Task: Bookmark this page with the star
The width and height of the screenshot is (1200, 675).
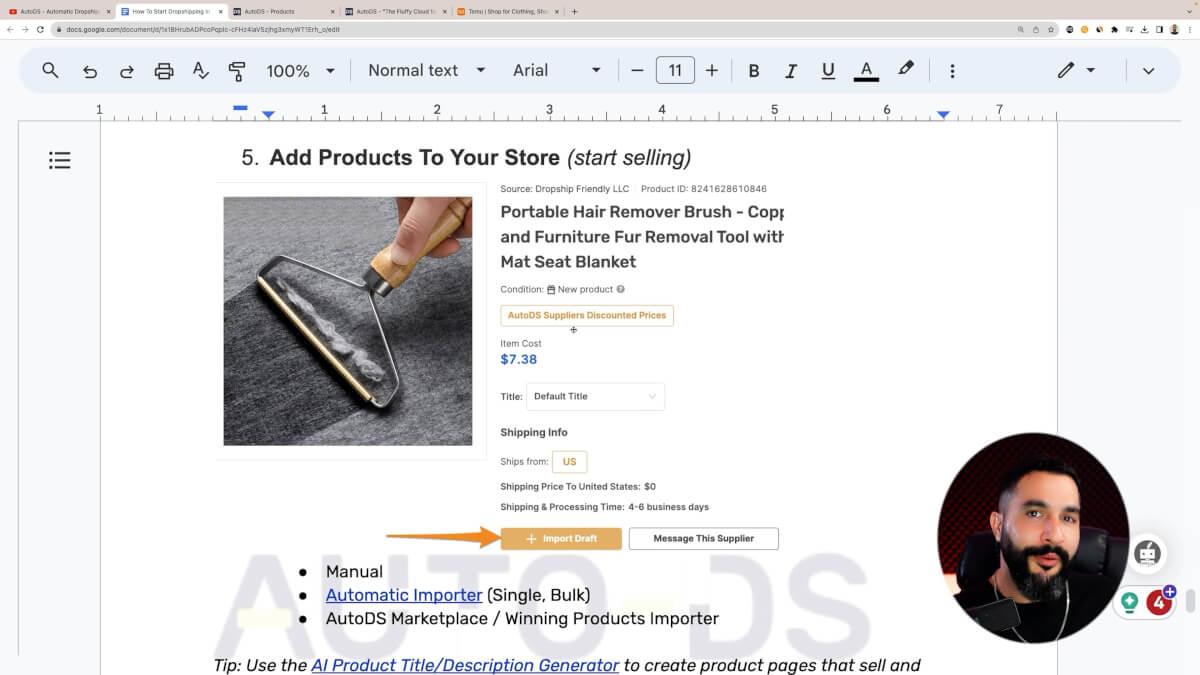Action: [1050, 30]
